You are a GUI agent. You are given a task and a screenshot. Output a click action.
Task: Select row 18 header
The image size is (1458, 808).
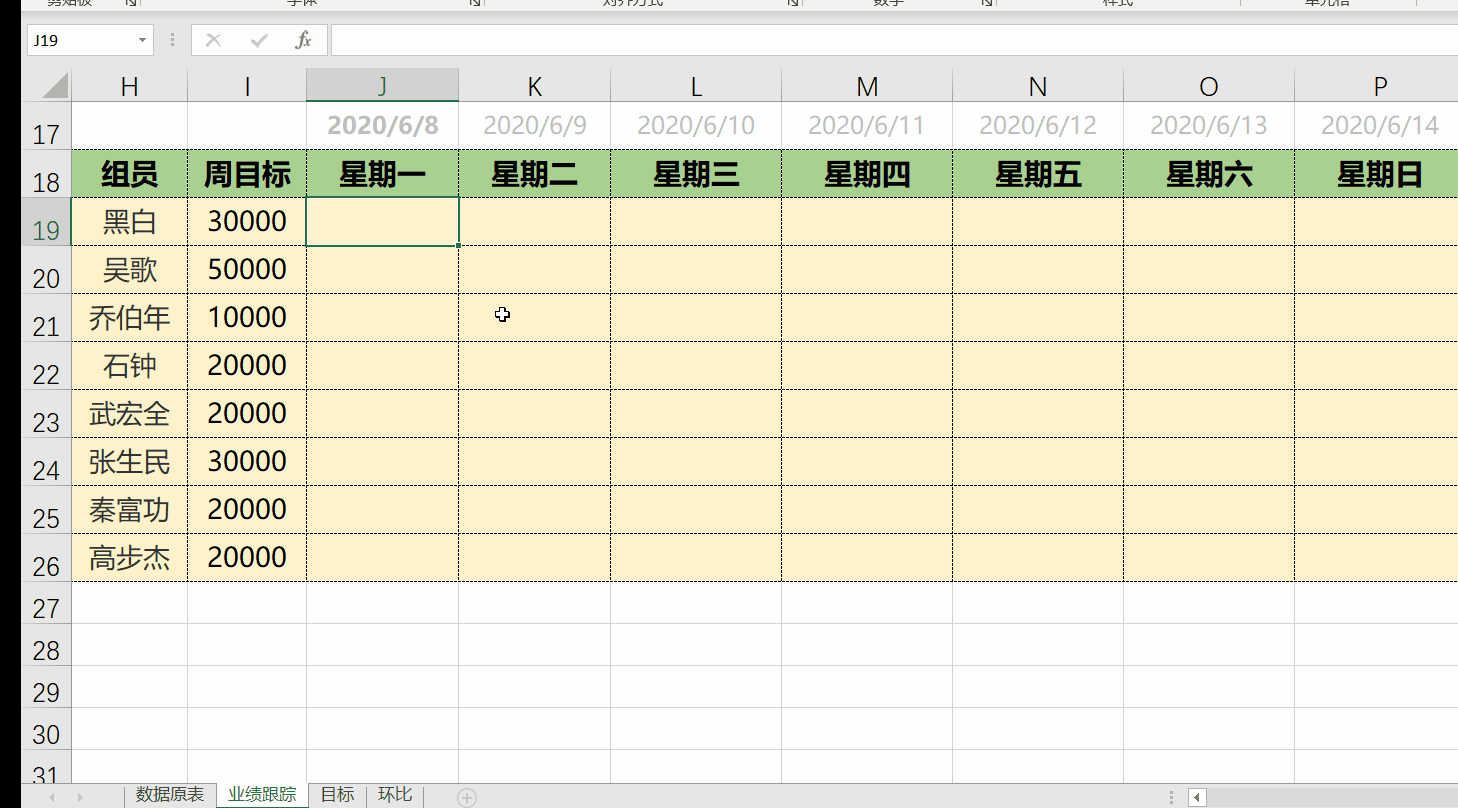tap(46, 174)
